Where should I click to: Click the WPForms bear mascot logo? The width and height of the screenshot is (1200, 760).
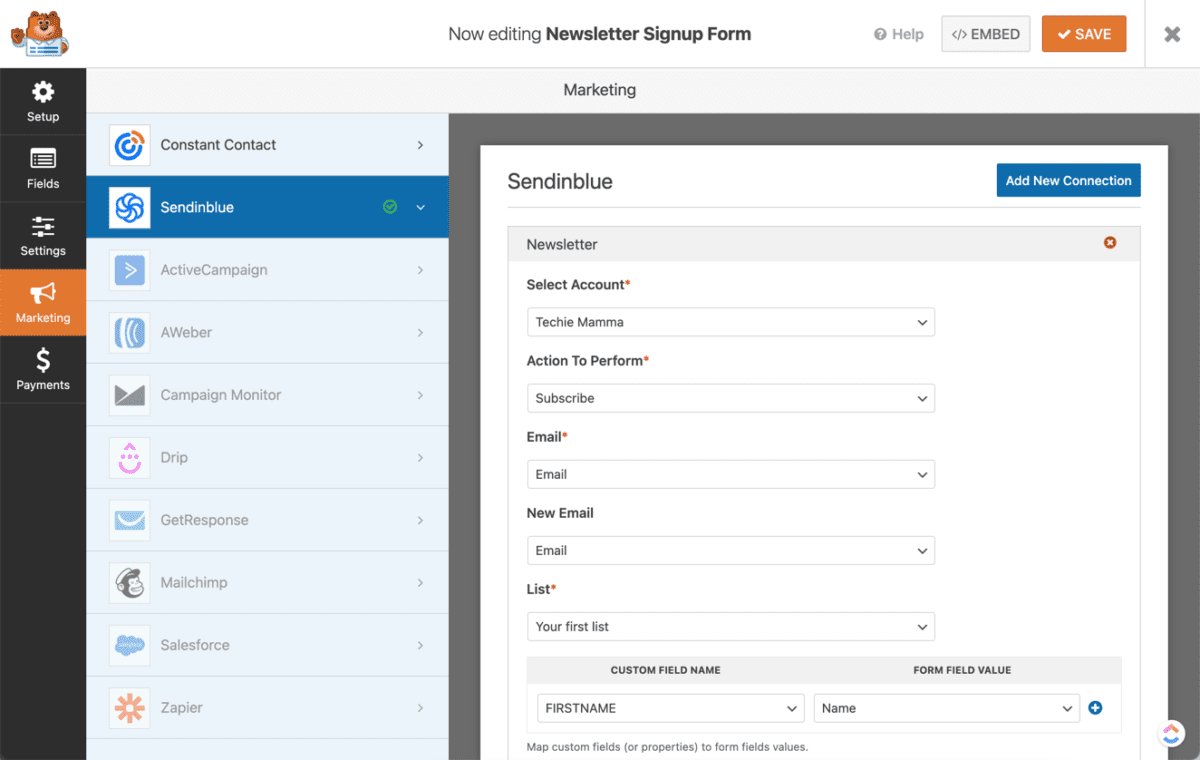40,34
